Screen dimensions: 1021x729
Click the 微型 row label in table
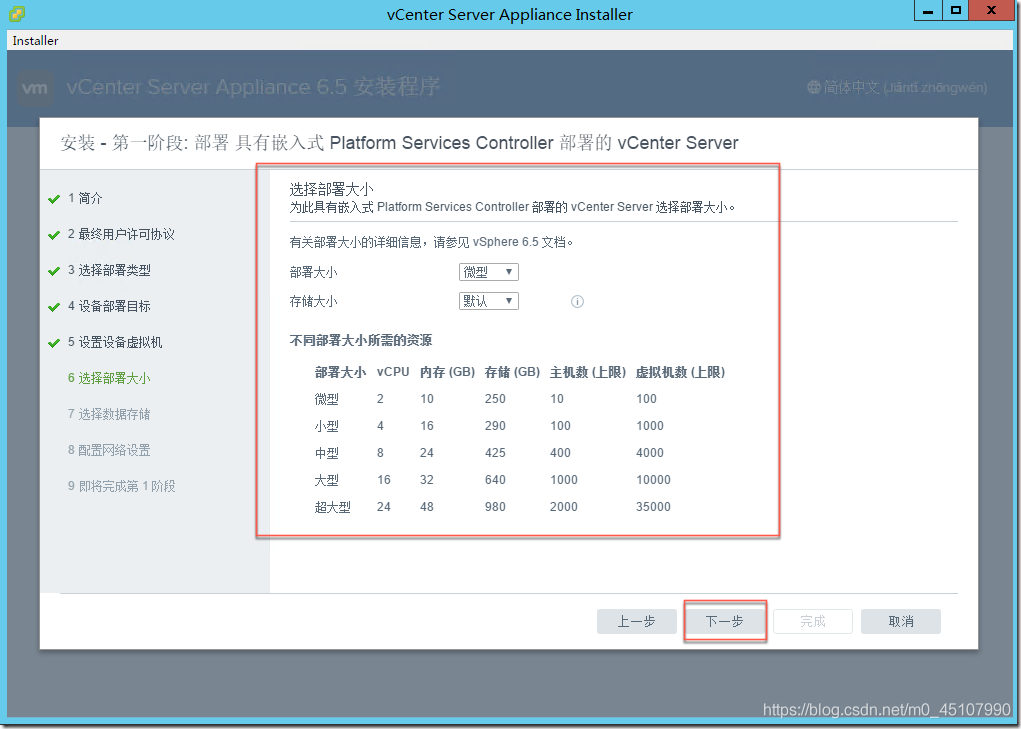326,399
